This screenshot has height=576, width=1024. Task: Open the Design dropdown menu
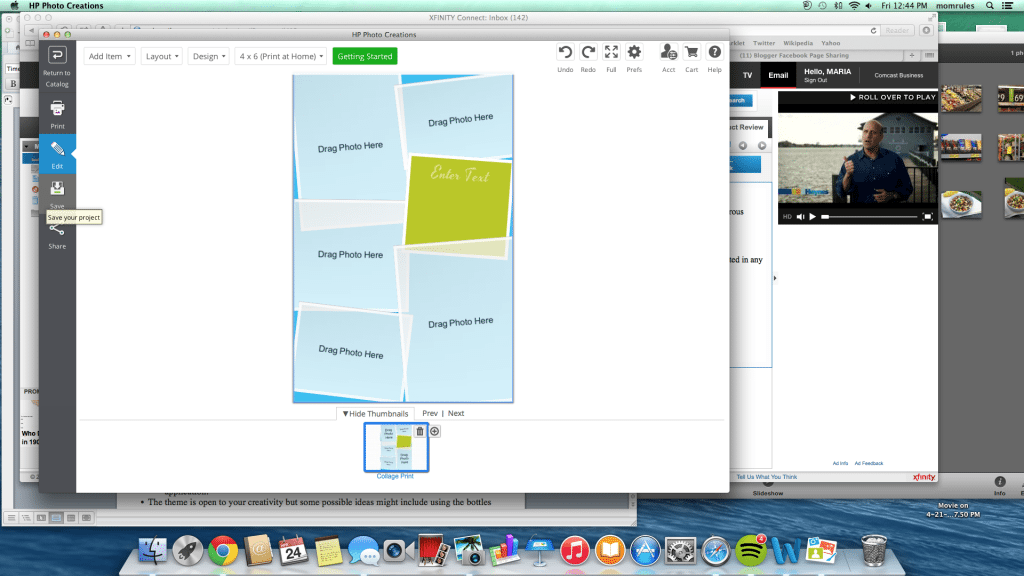[x=208, y=56]
